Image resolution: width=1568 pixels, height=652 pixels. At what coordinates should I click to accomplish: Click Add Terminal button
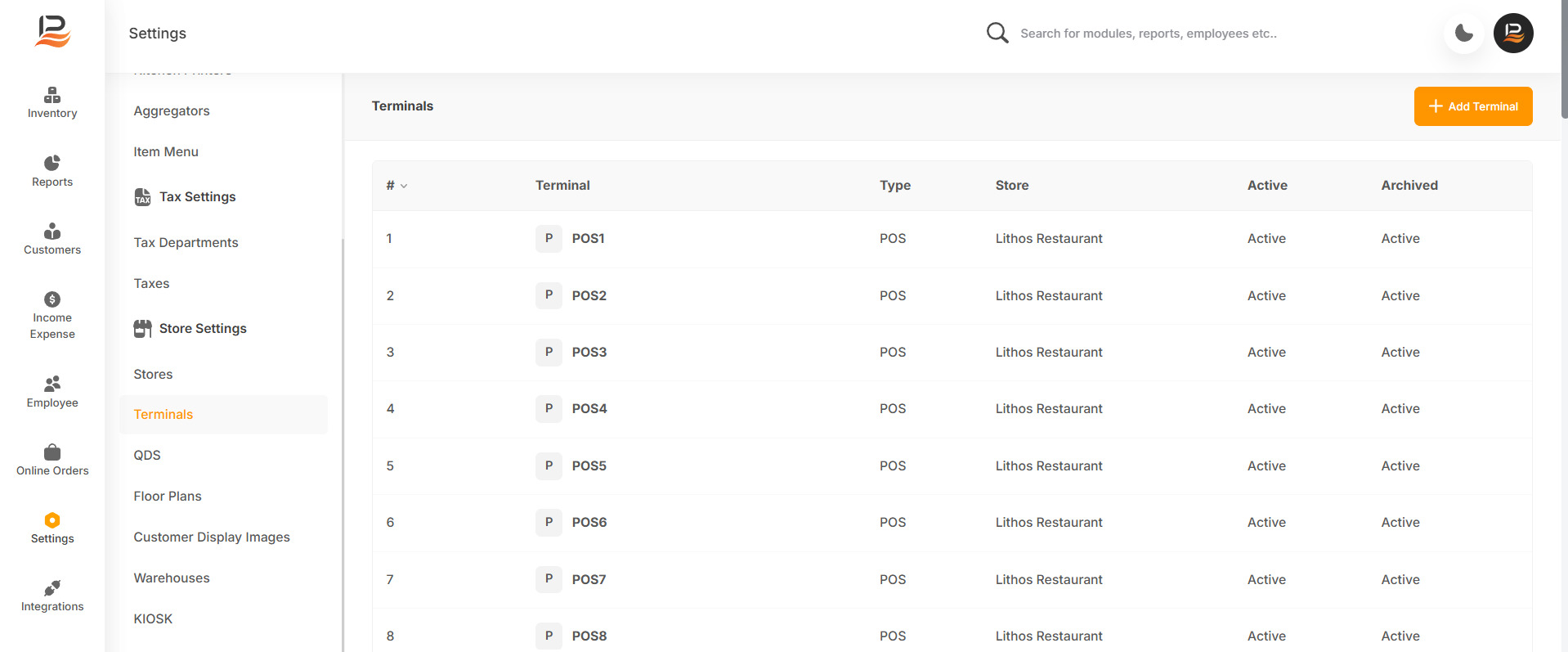1473,106
